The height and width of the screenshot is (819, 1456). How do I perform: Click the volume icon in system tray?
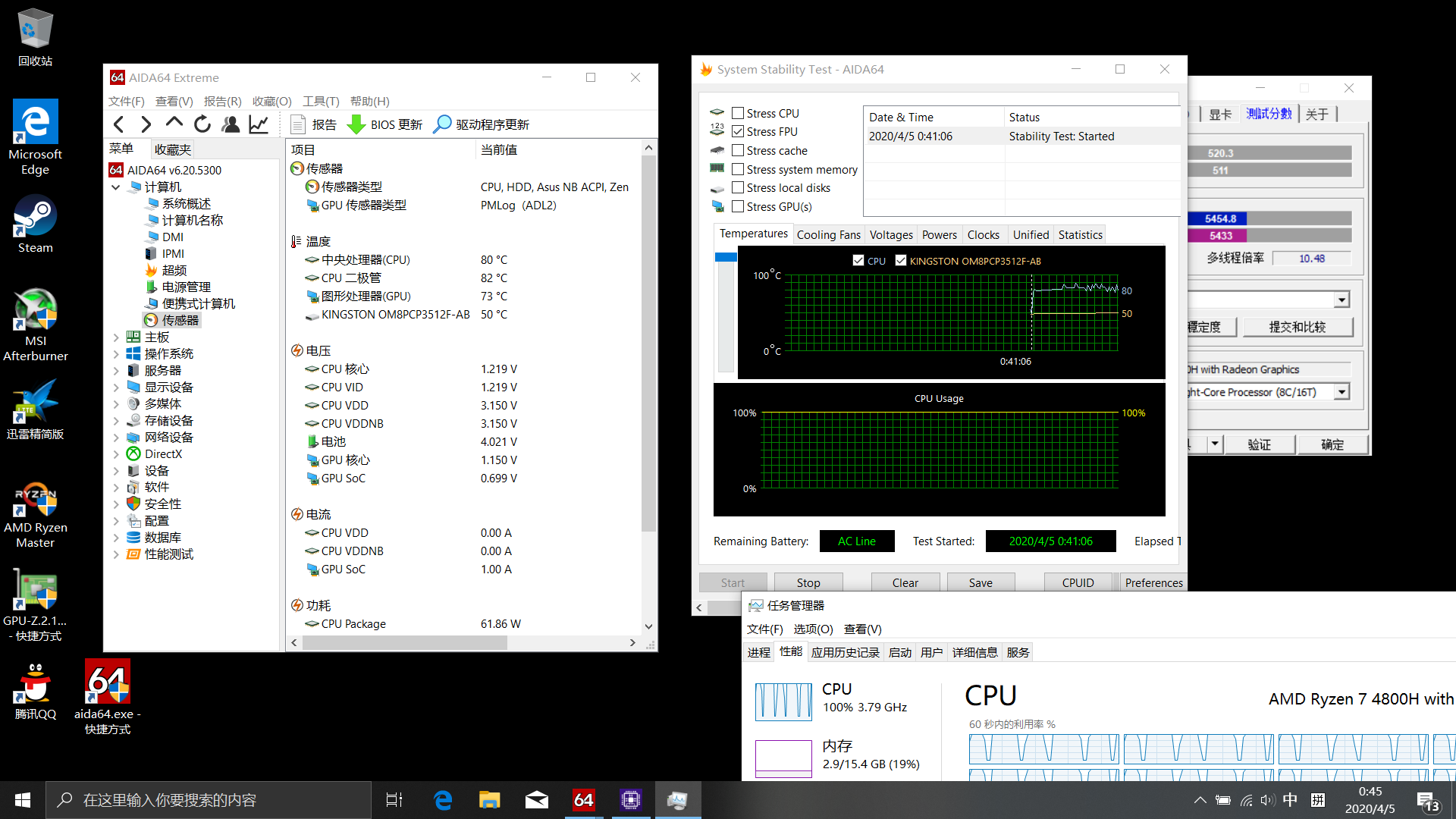[x=1268, y=800]
